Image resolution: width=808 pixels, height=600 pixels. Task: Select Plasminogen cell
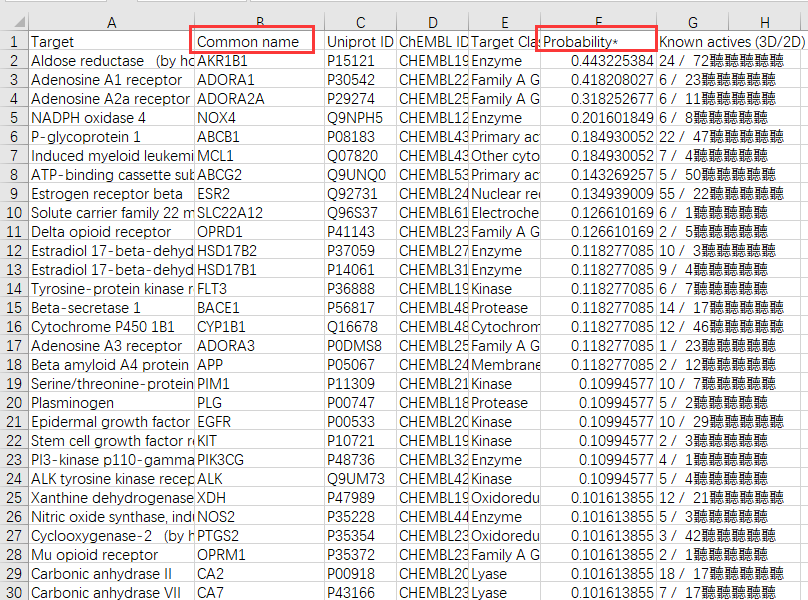[x=111, y=403]
